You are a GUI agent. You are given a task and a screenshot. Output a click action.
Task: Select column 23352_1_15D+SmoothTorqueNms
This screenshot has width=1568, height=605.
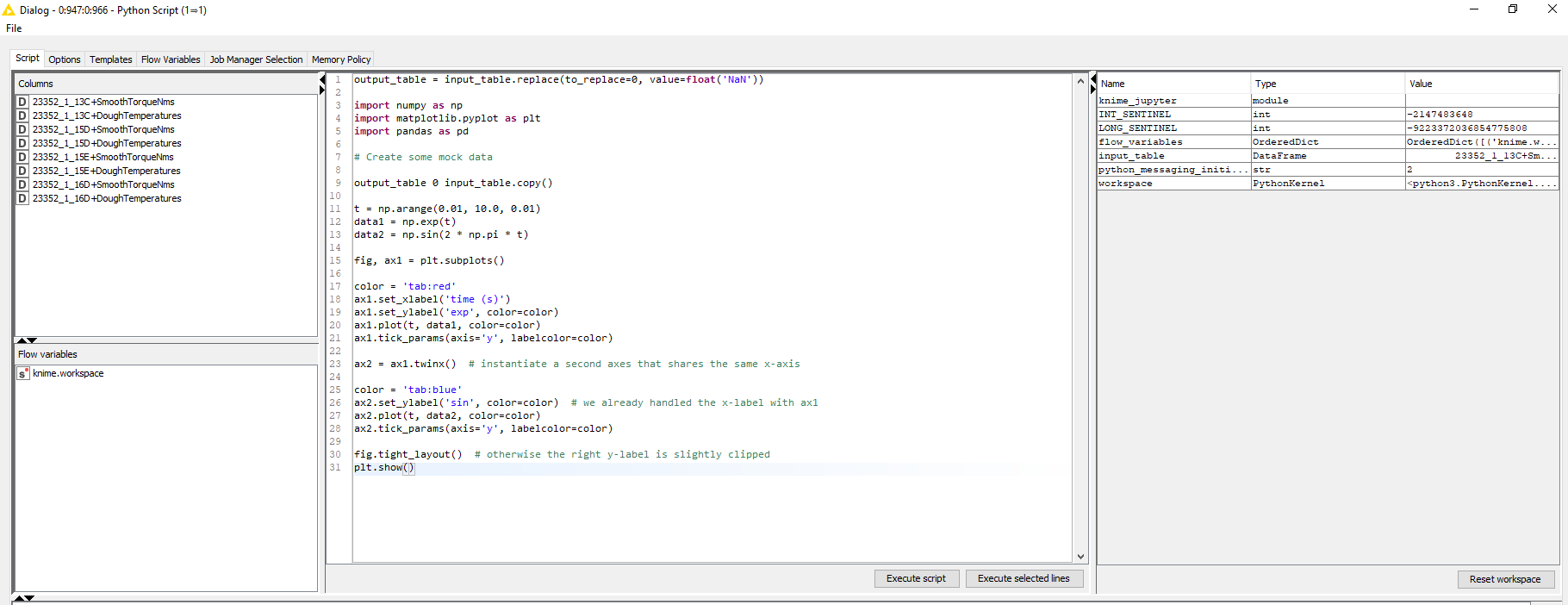(103, 129)
